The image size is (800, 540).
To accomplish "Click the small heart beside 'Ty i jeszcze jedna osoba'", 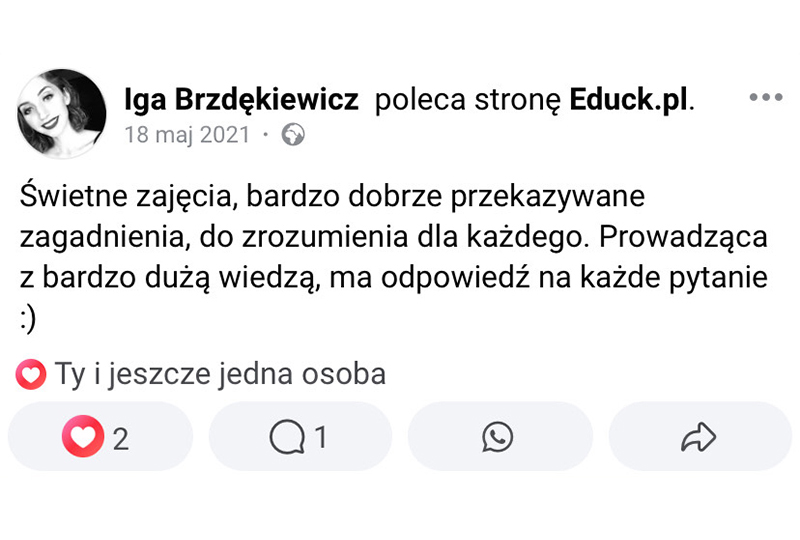I will (x=31, y=375).
